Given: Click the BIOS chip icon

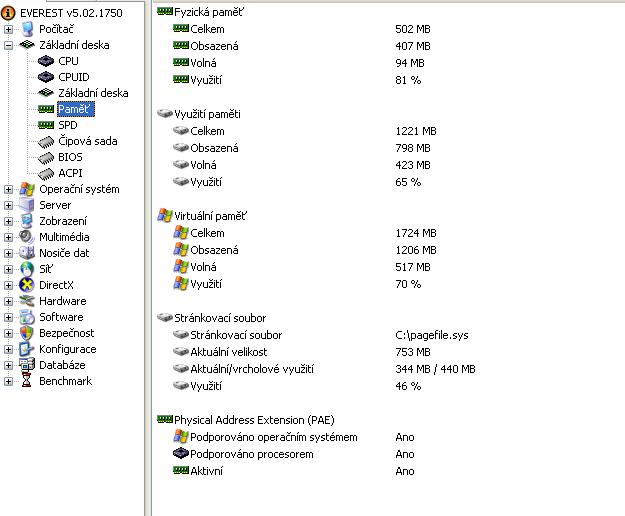Looking at the screenshot, I should click(x=46, y=157).
